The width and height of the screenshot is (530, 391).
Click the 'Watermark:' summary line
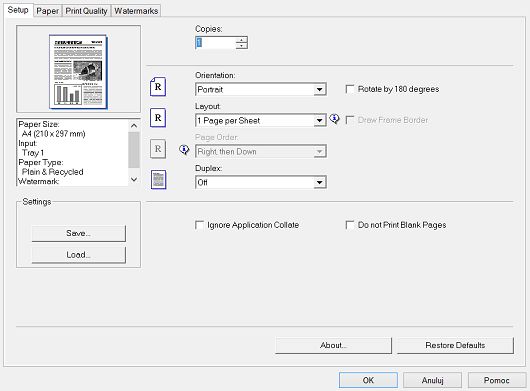[x=39, y=181]
